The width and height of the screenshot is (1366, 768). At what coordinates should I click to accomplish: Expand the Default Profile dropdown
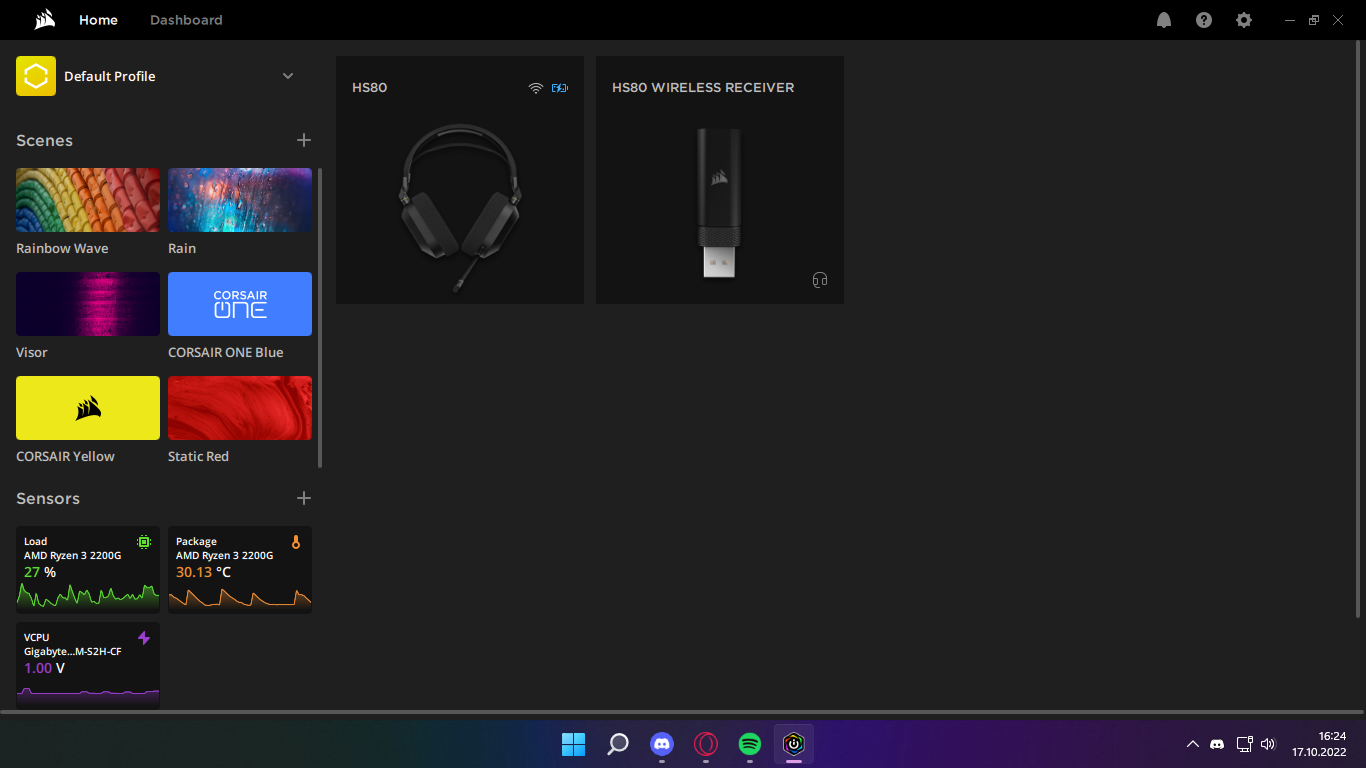click(x=288, y=76)
